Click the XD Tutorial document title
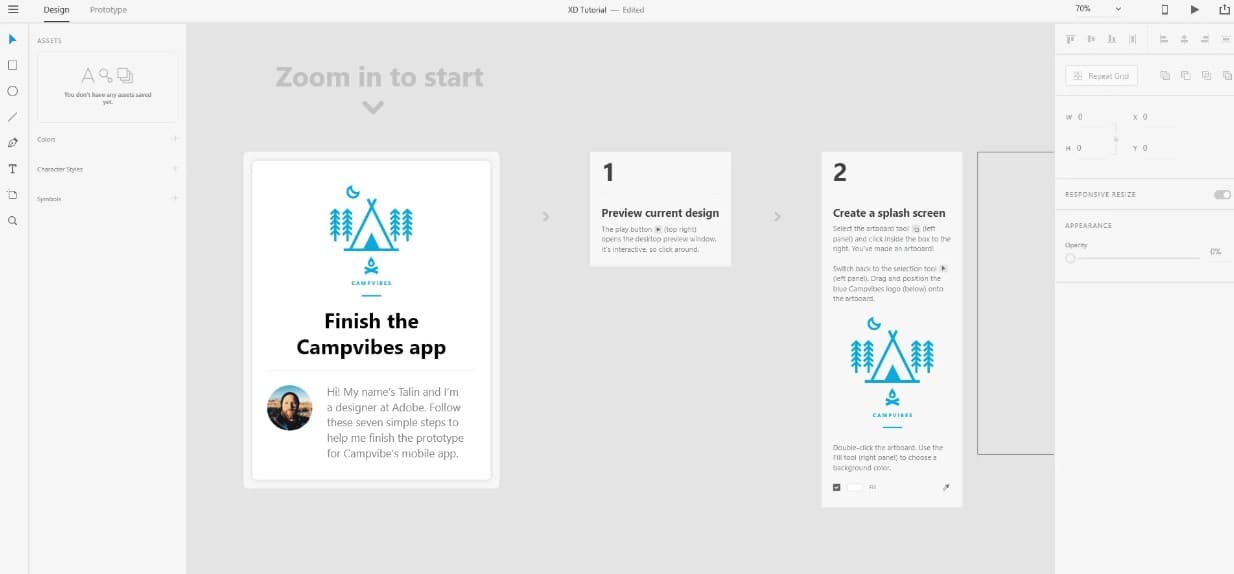Image resolution: width=1234 pixels, height=574 pixels. click(587, 10)
